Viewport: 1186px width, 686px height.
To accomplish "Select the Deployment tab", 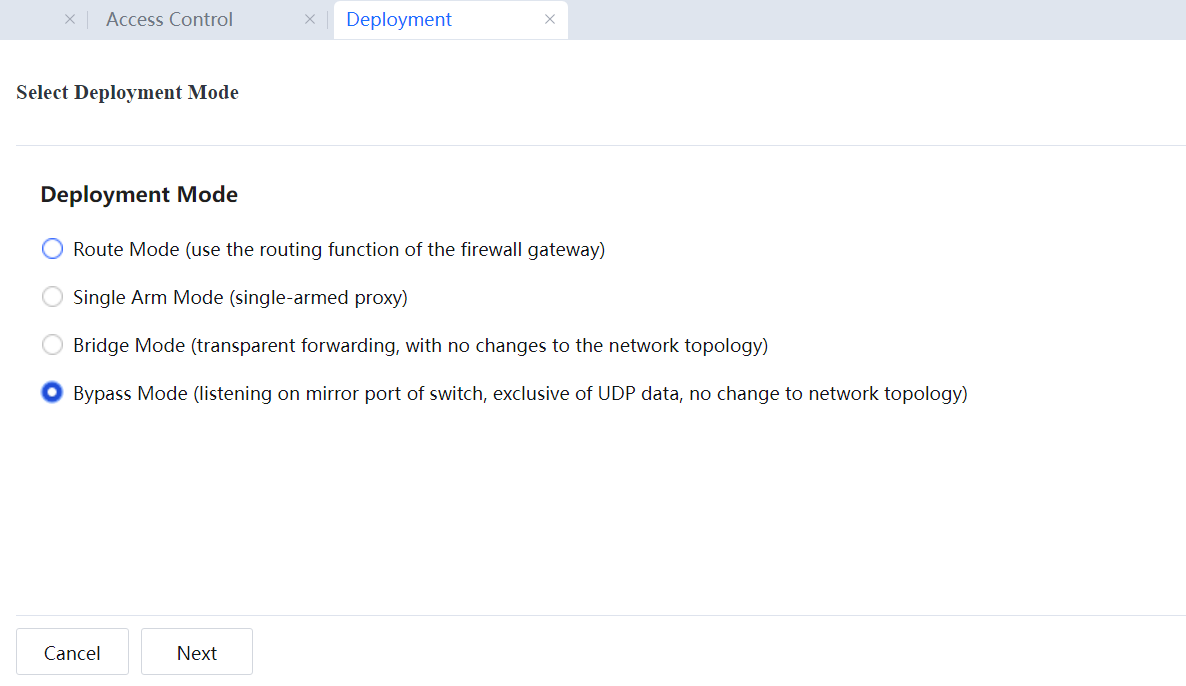I will click(399, 20).
